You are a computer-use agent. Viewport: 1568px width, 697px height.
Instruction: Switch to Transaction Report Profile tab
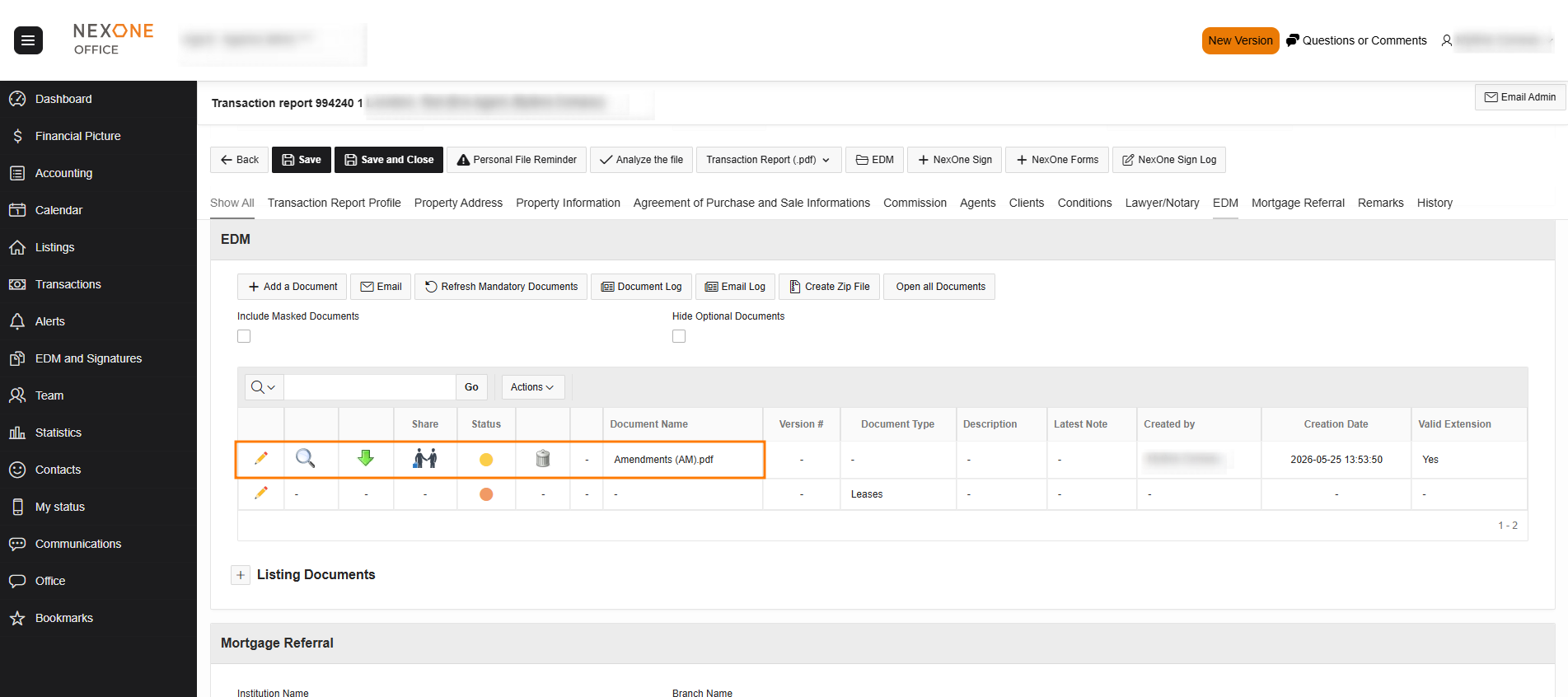[x=335, y=203]
